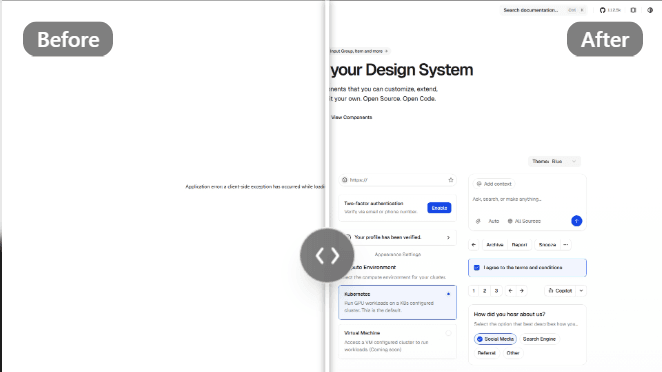The height and width of the screenshot is (372, 662).
Task: Click the Enable two-factor button
Action: (x=439, y=208)
